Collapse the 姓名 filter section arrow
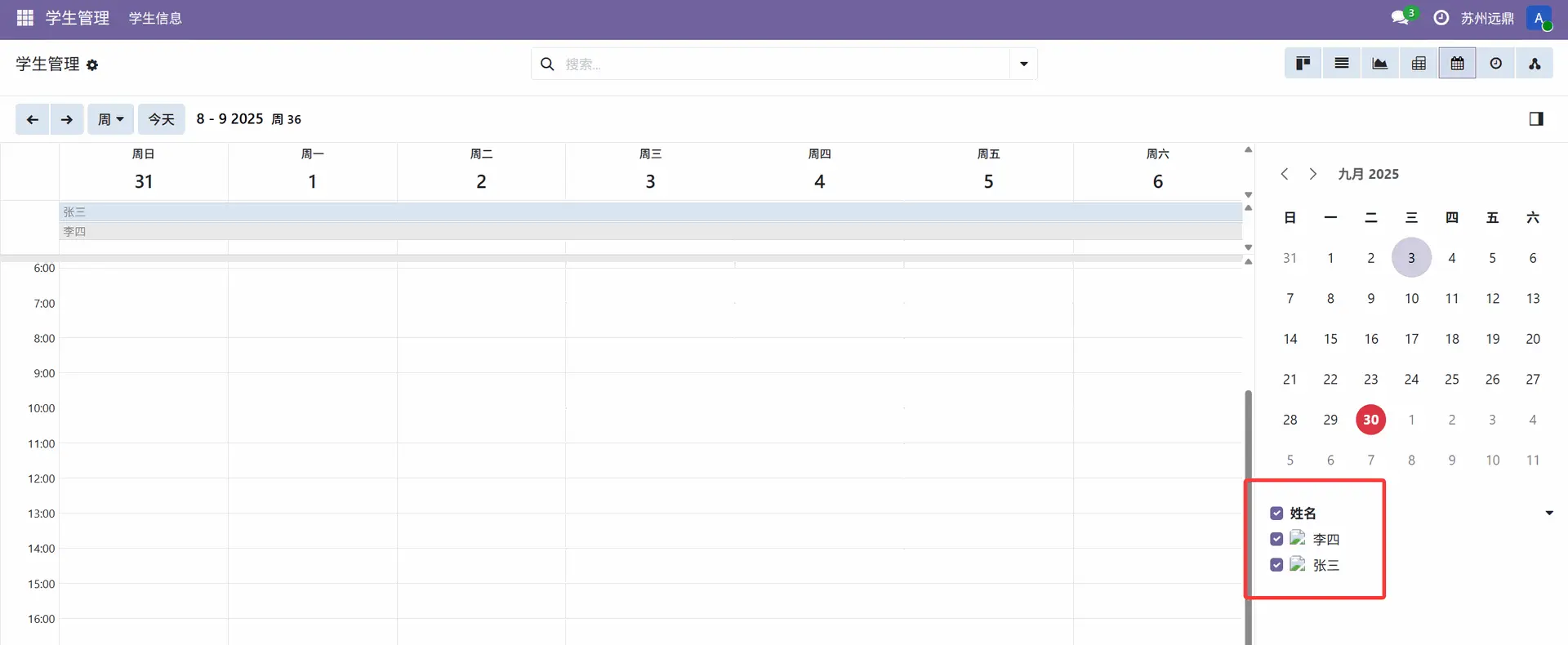This screenshot has height=645, width=1568. tap(1548, 514)
